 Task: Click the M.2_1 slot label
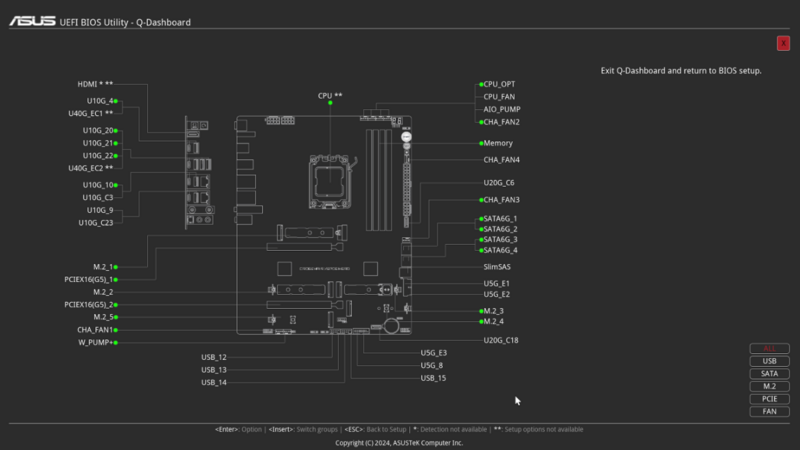104,267
